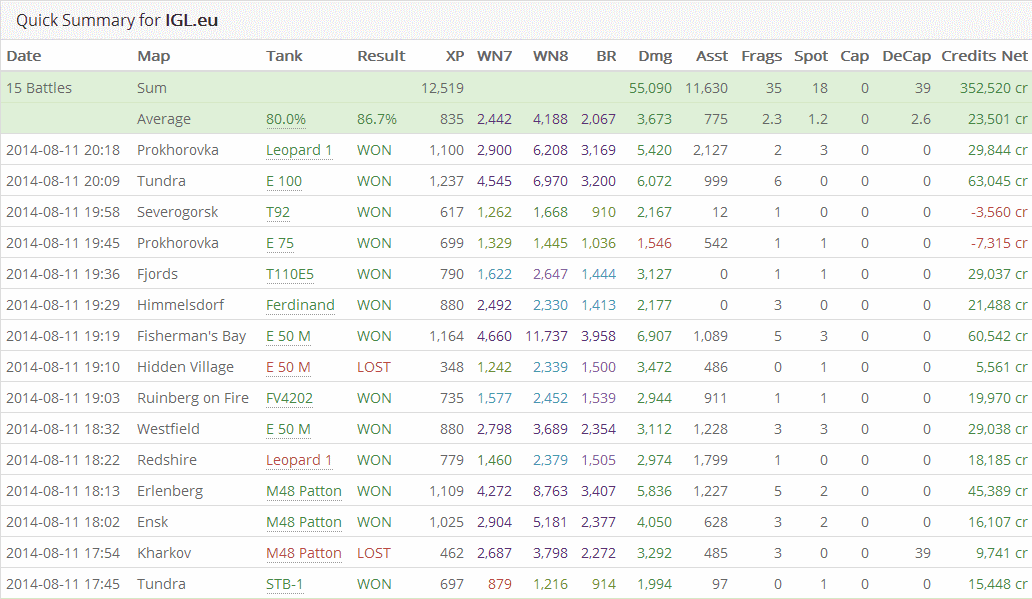Open the T110E5 tank link
The image size is (1032, 599).
290,274
